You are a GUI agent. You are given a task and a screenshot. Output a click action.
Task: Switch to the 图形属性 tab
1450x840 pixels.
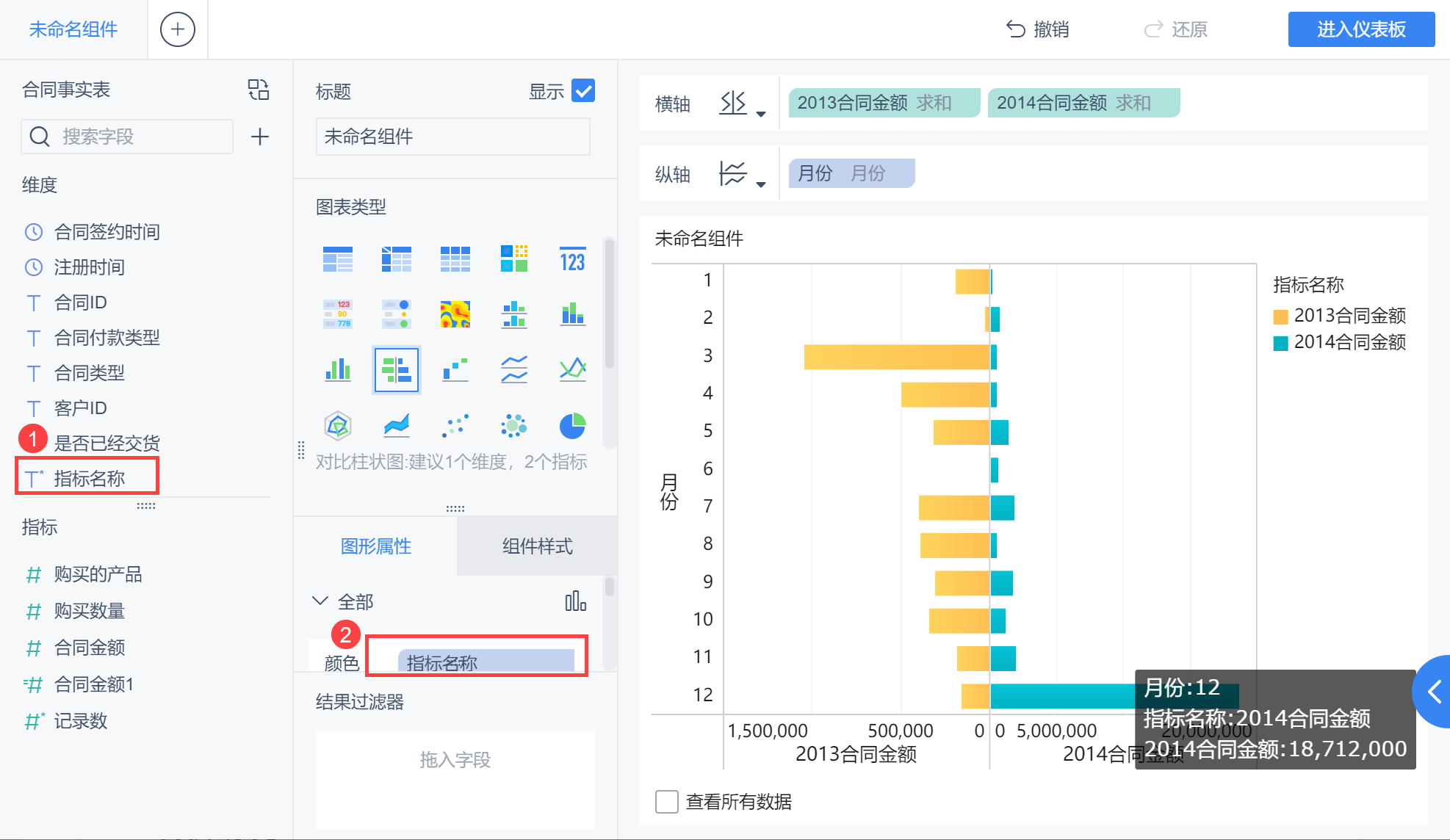(x=375, y=546)
